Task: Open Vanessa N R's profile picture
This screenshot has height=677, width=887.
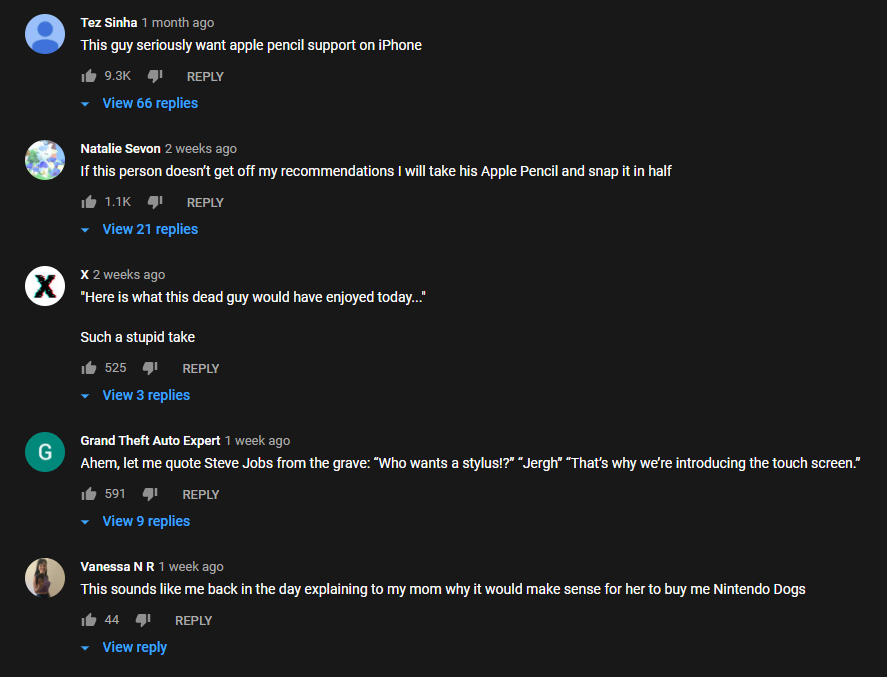Action: coord(45,577)
